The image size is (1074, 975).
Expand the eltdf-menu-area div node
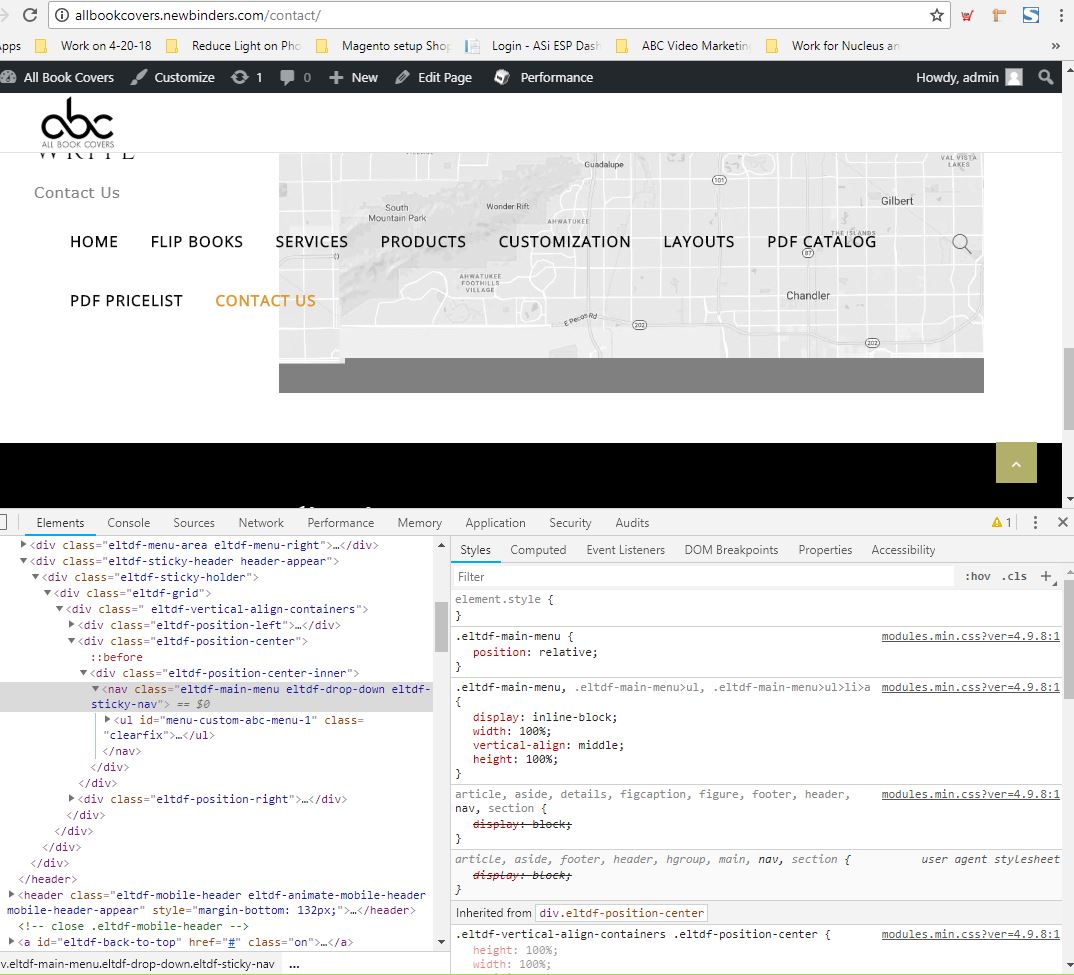tap(23, 545)
